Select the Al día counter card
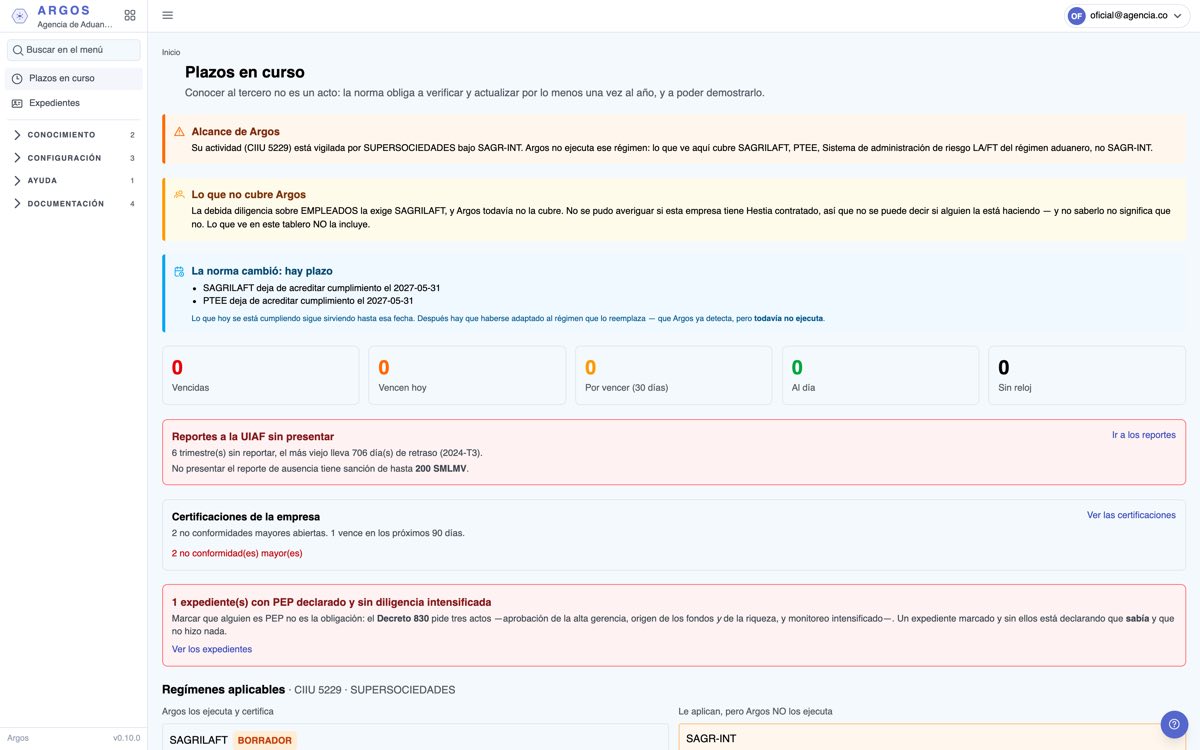1200x750 pixels. click(x=880, y=375)
